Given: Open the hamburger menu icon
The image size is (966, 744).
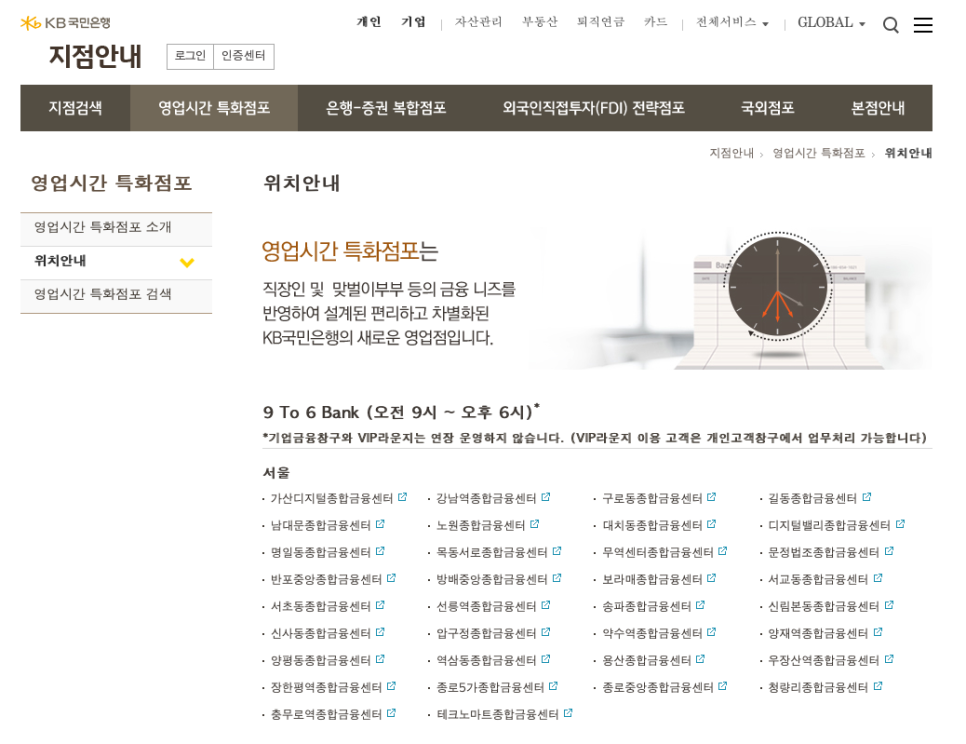Looking at the screenshot, I should 922,25.
